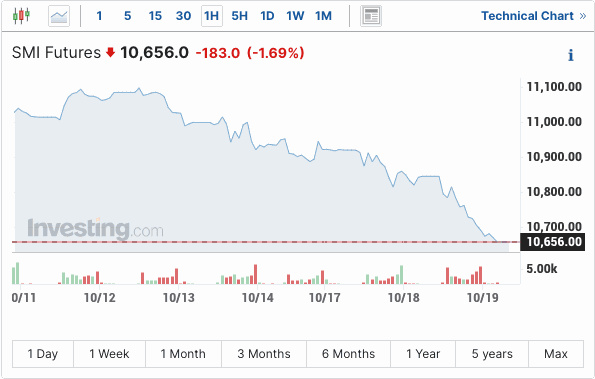Set interval to 15 minutes
The width and height of the screenshot is (595, 379).
coord(155,16)
